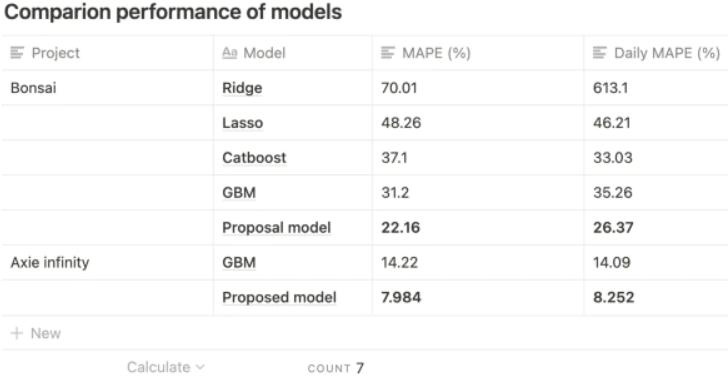Open the Lasso row page
Screen dimensions: 728x387
[x=243, y=123]
